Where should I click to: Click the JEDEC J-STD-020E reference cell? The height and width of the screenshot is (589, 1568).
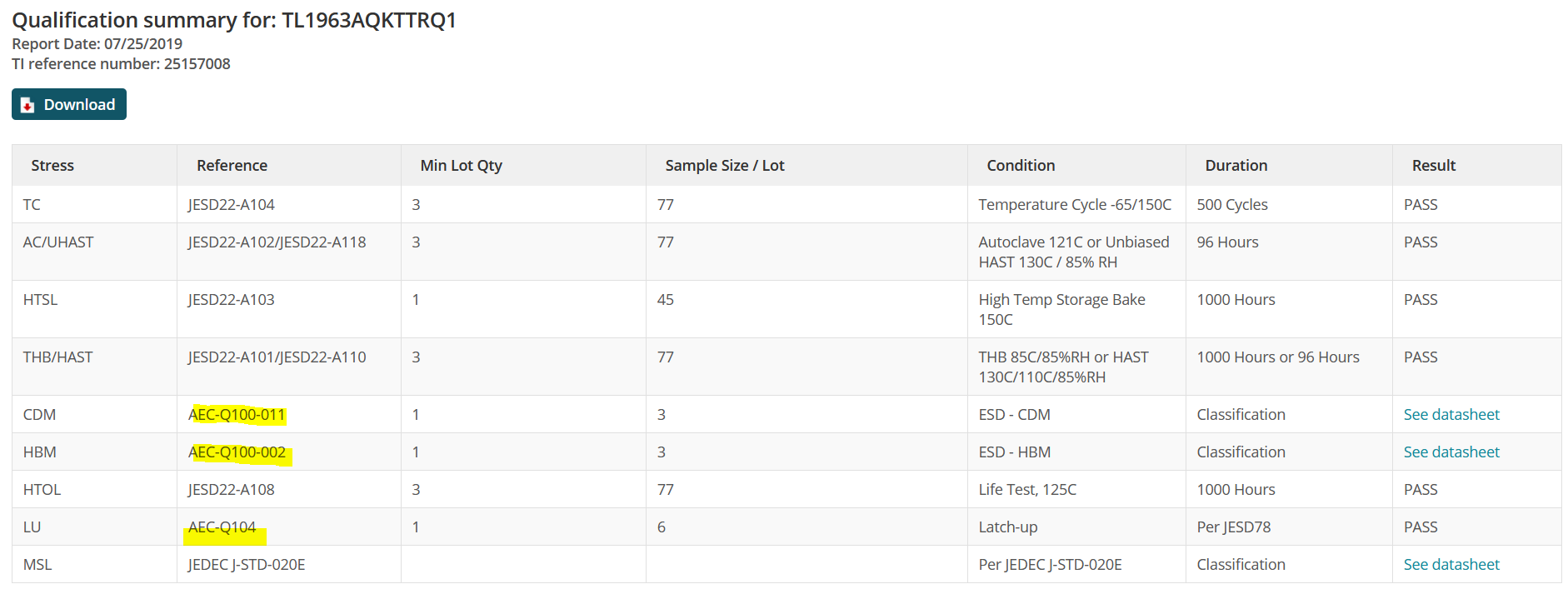[x=247, y=565]
